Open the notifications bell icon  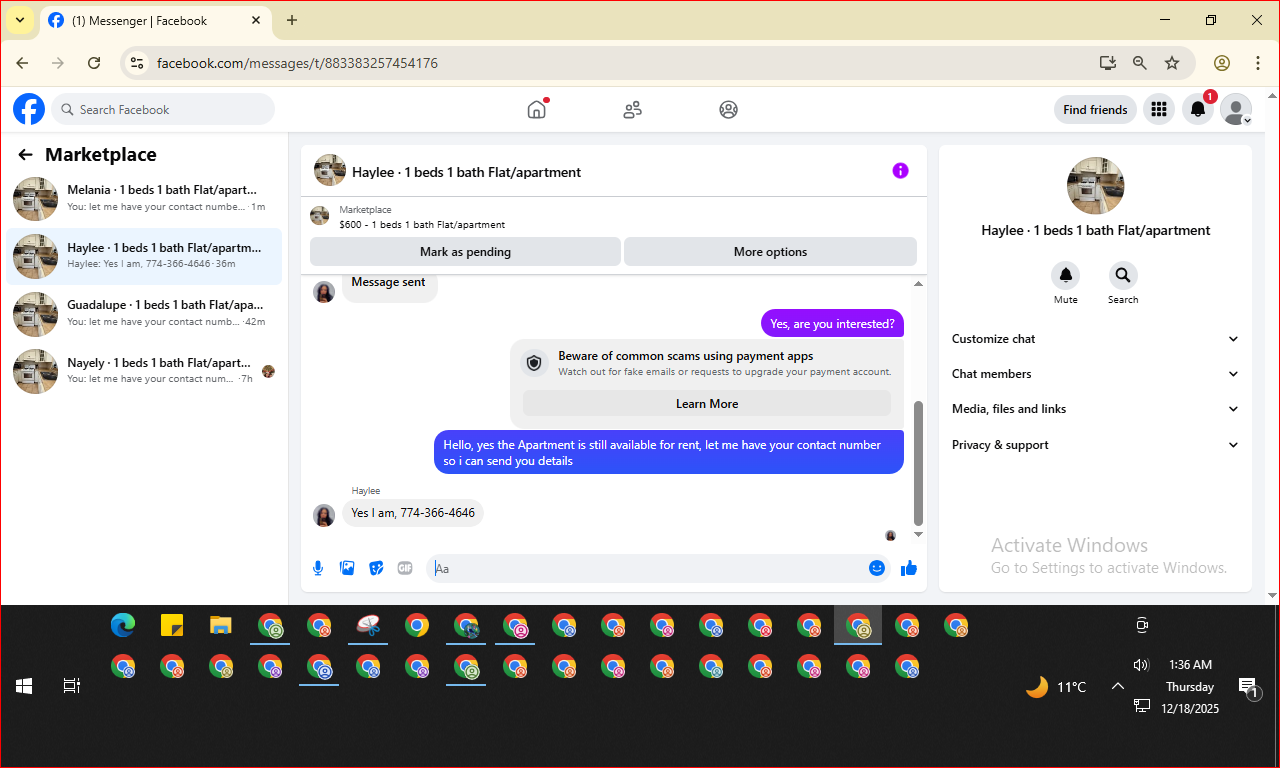click(x=1198, y=110)
